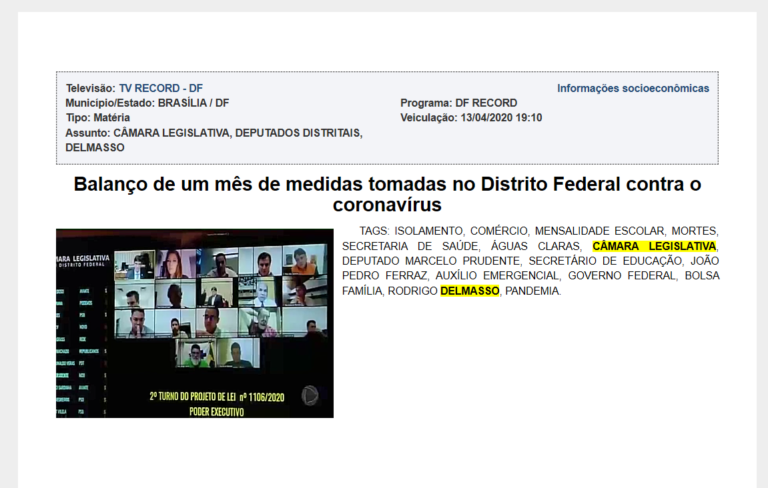This screenshot has height=488, width=768.
Task: Click the Tipo: Matéria text
Action: 98,118
